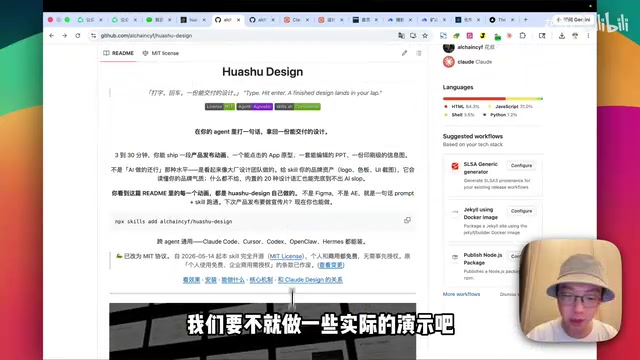Click the alchaincyf contributor name
The width and height of the screenshot is (640, 360).
point(470,47)
